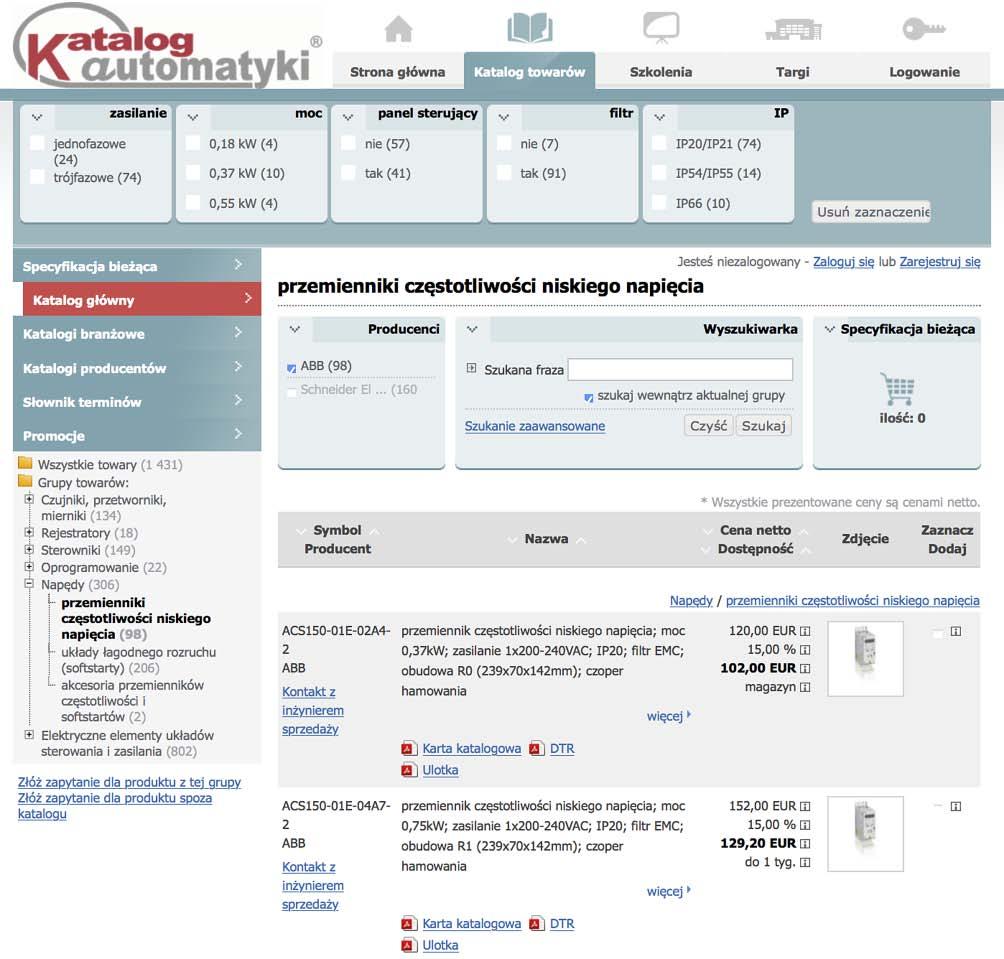Click the building icon above Targi

793,29
